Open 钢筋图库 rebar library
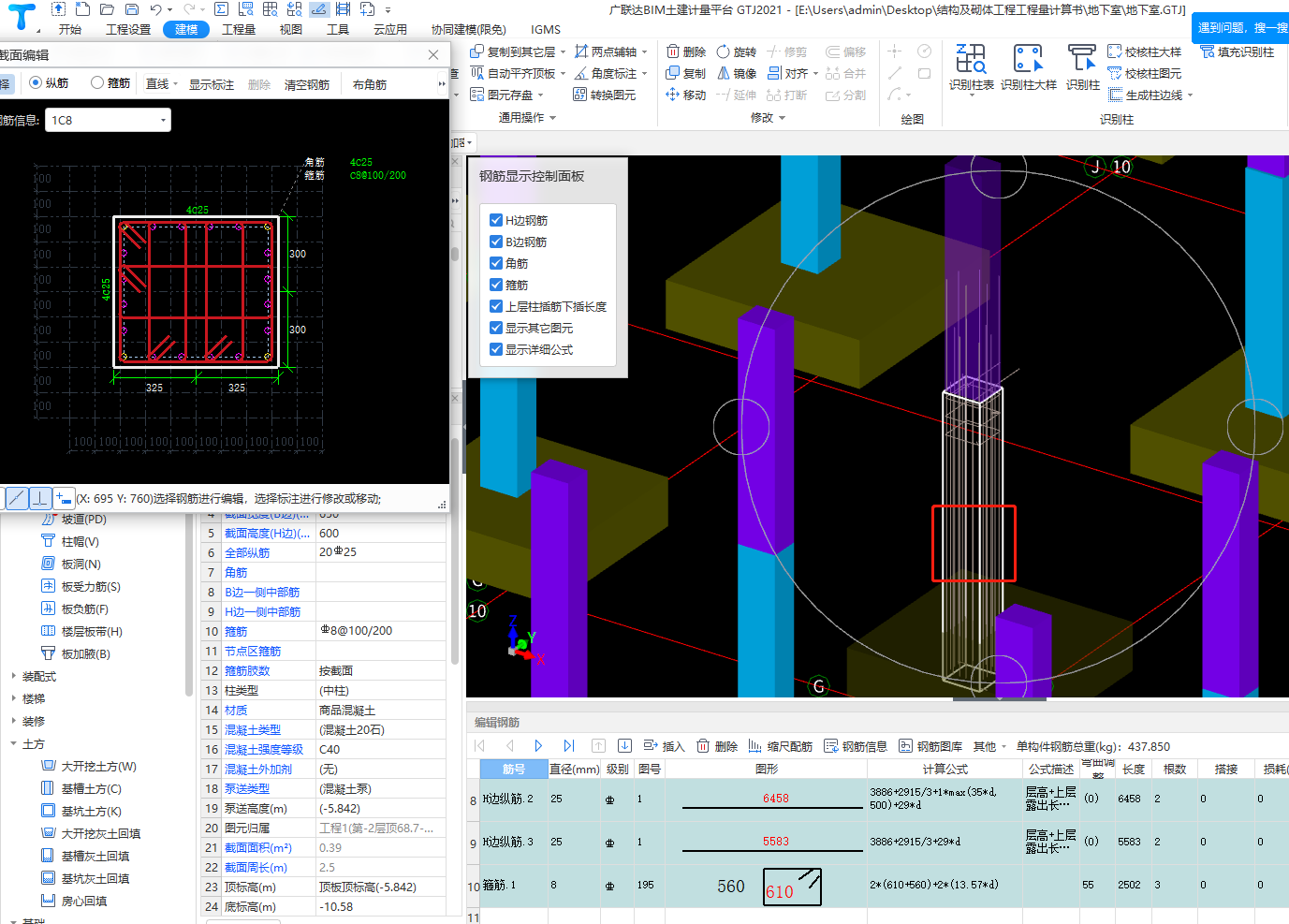Image resolution: width=1289 pixels, height=924 pixels. point(930,746)
